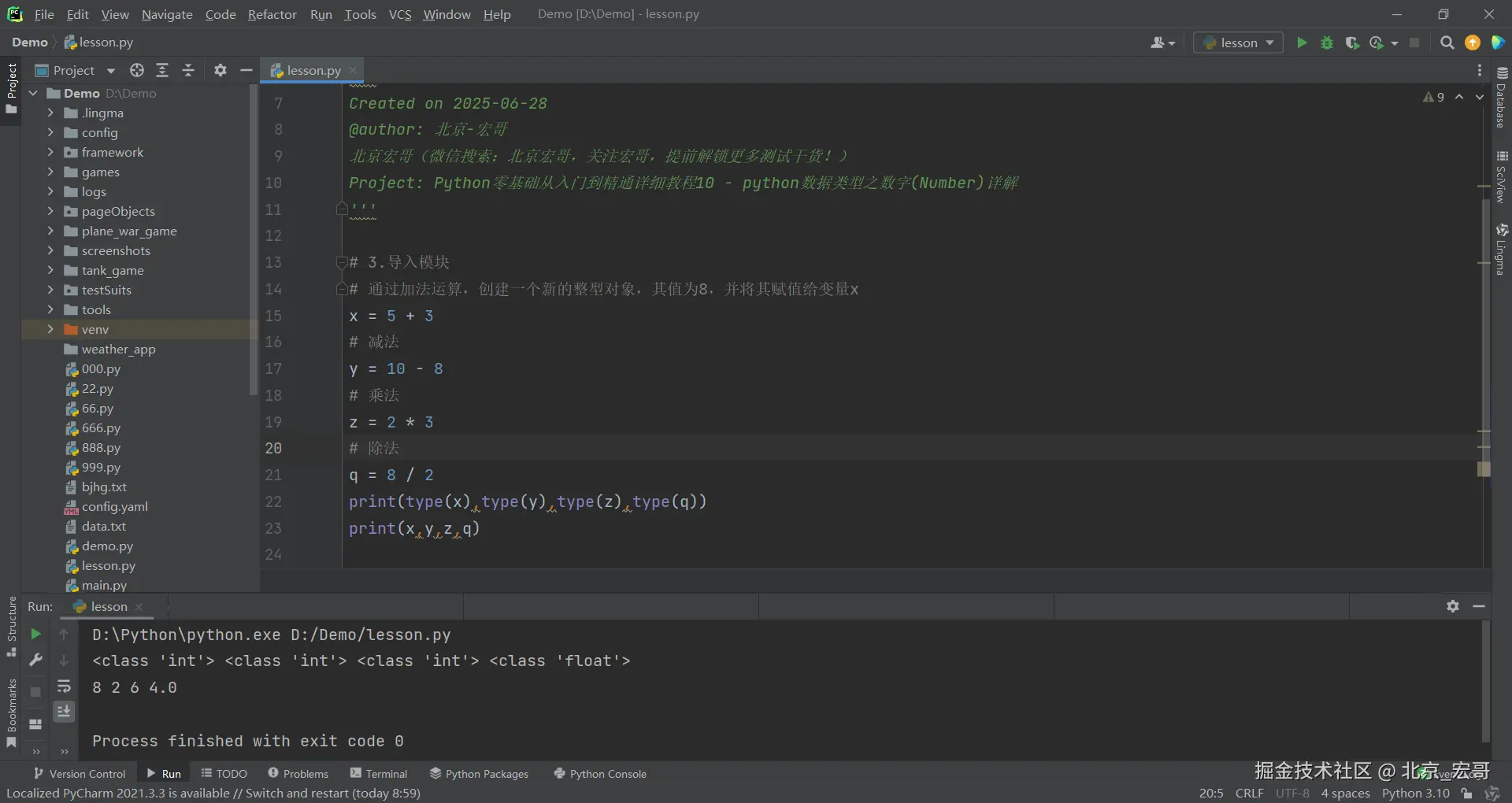Jump to next highlighted warning
This screenshot has width=1512, height=803.
(1480, 97)
